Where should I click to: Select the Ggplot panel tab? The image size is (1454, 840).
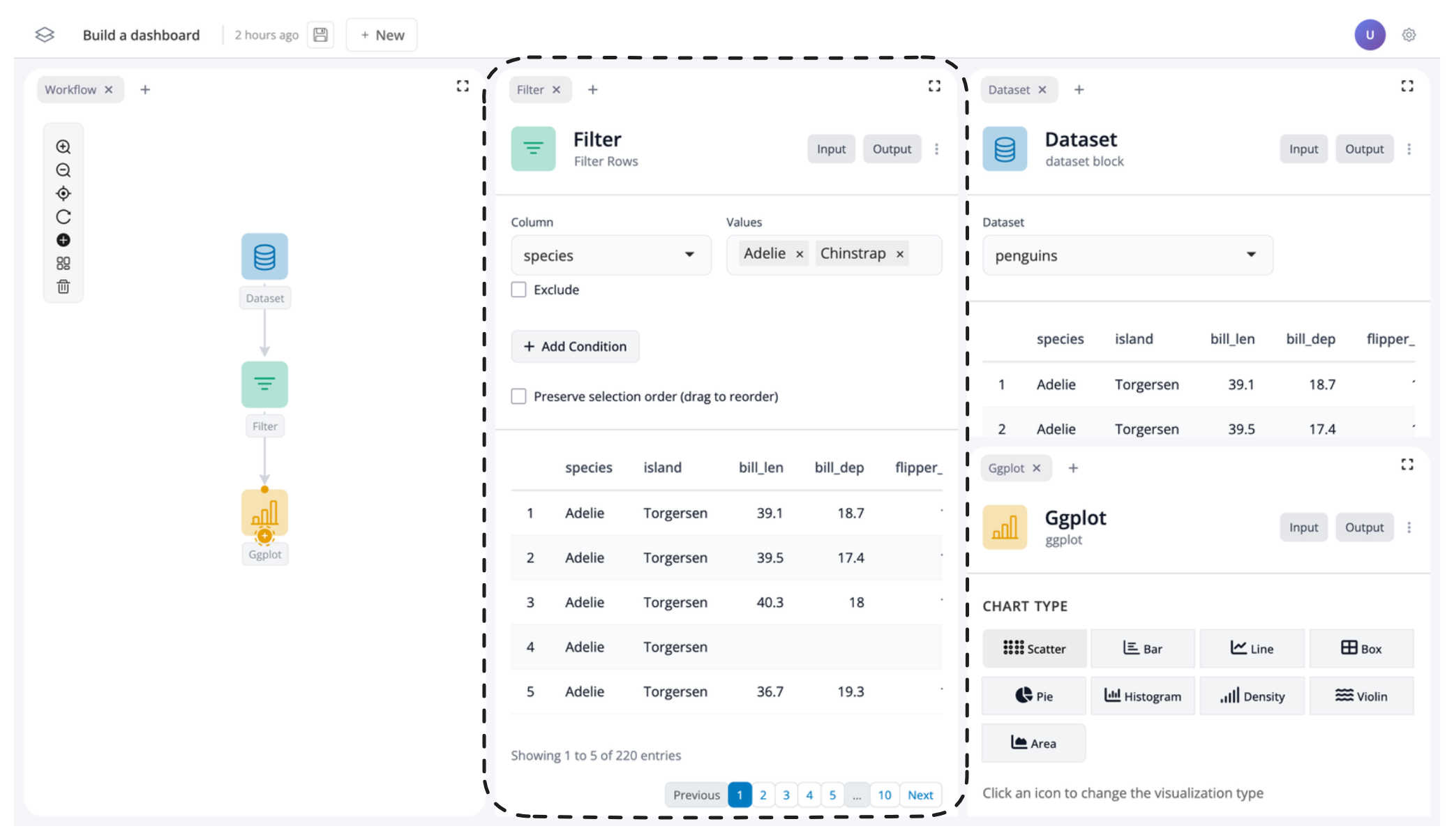click(x=1005, y=468)
